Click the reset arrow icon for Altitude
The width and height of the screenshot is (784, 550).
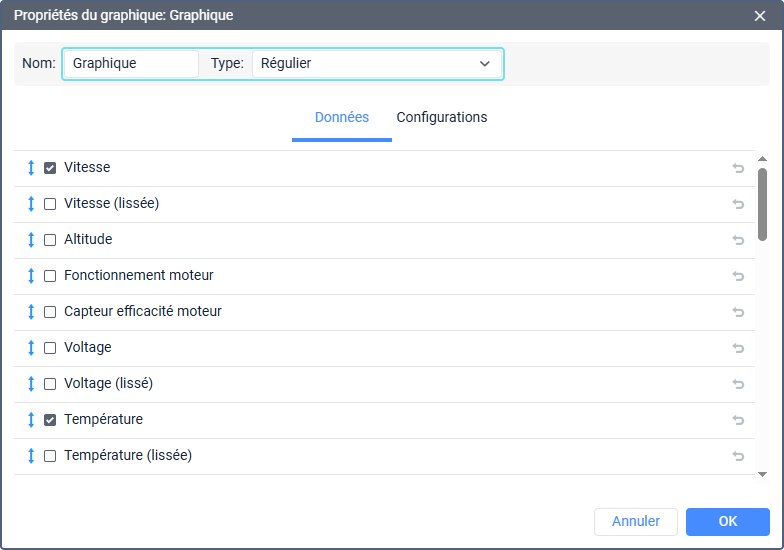(x=738, y=240)
